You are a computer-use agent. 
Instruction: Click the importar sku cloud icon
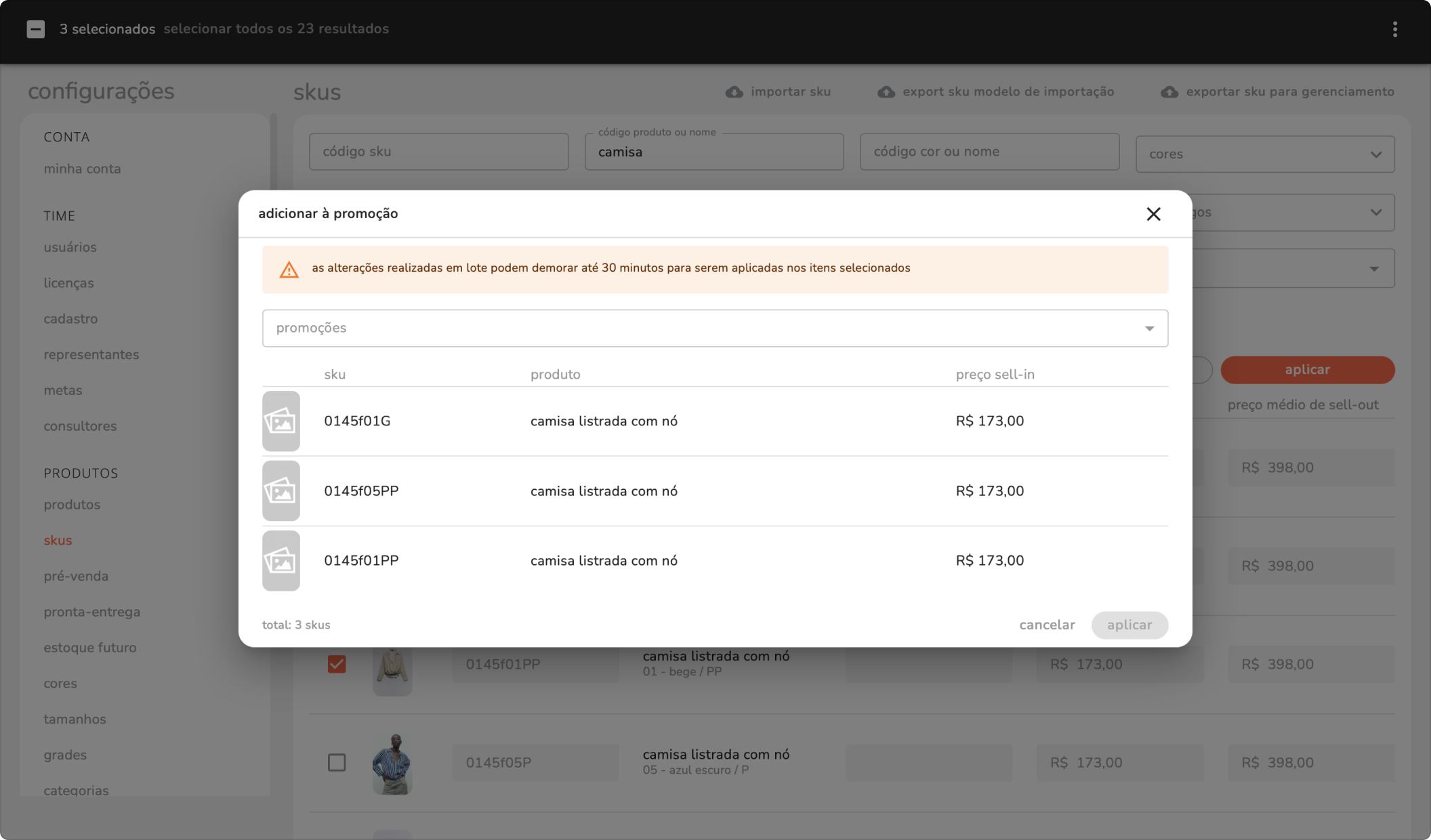click(734, 92)
